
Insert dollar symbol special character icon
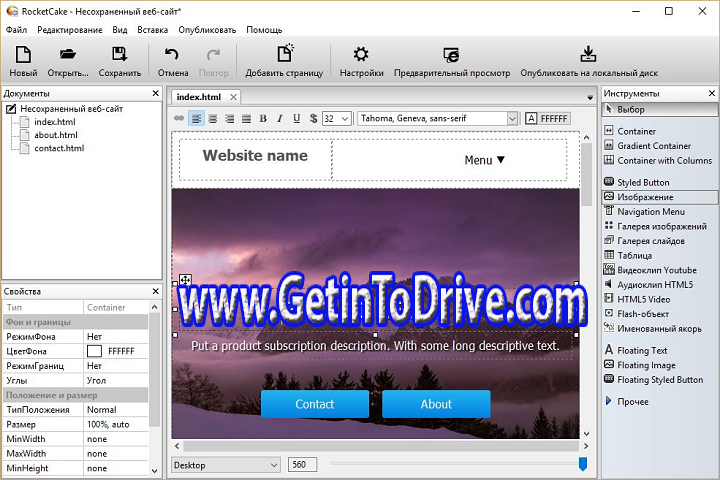click(313, 119)
